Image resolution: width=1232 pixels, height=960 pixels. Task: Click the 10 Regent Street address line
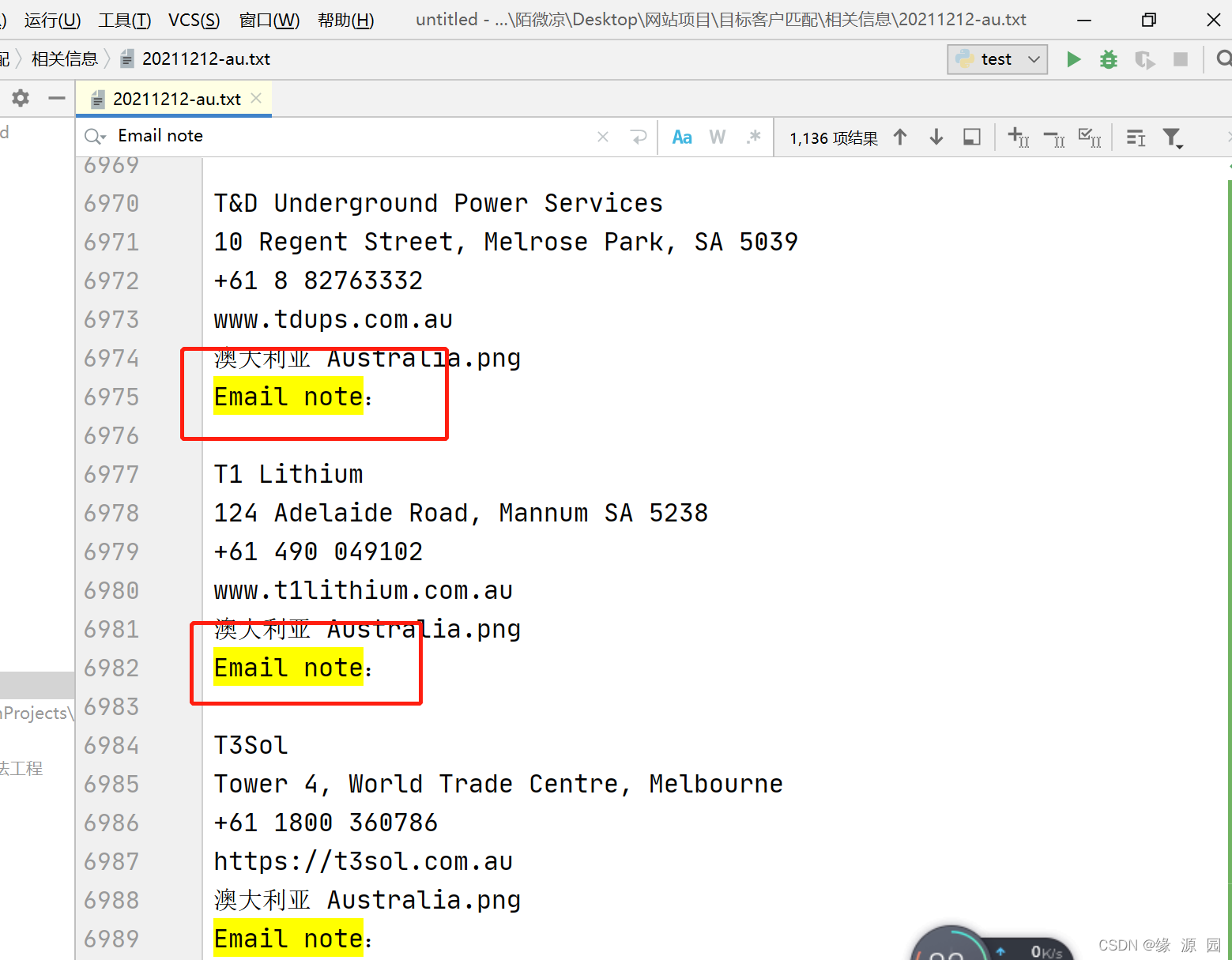coord(506,242)
